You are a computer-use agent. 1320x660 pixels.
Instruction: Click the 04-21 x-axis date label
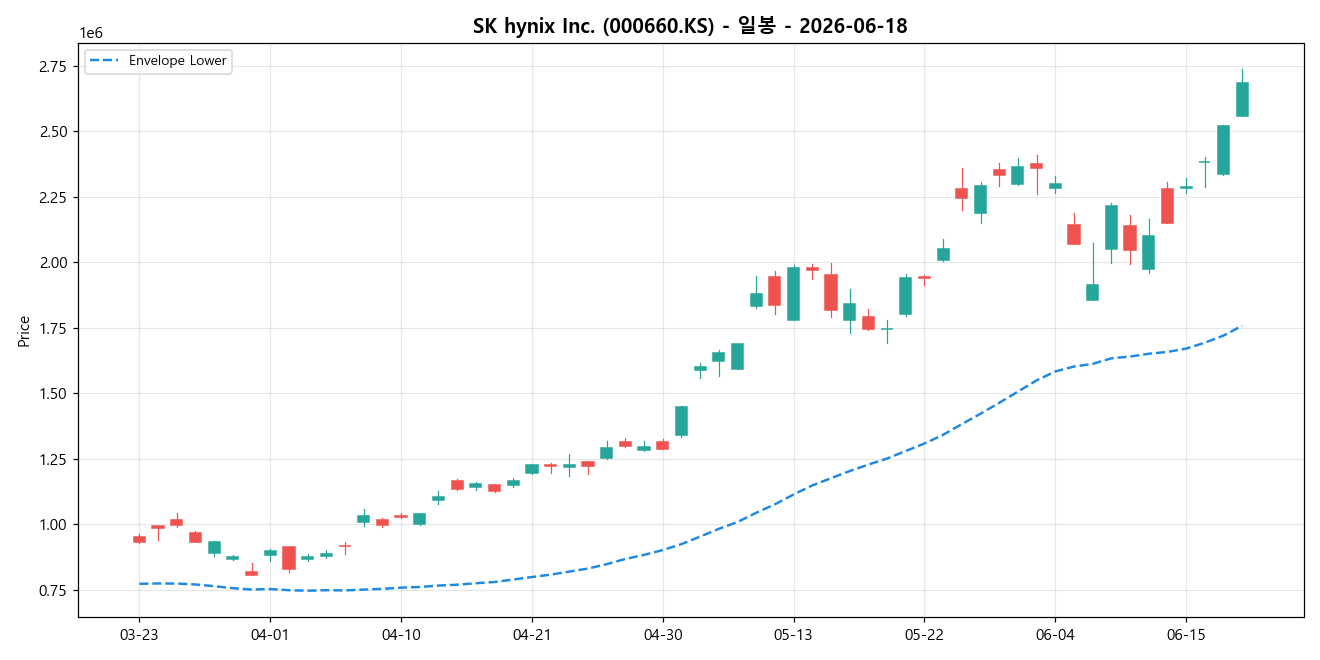[532, 635]
